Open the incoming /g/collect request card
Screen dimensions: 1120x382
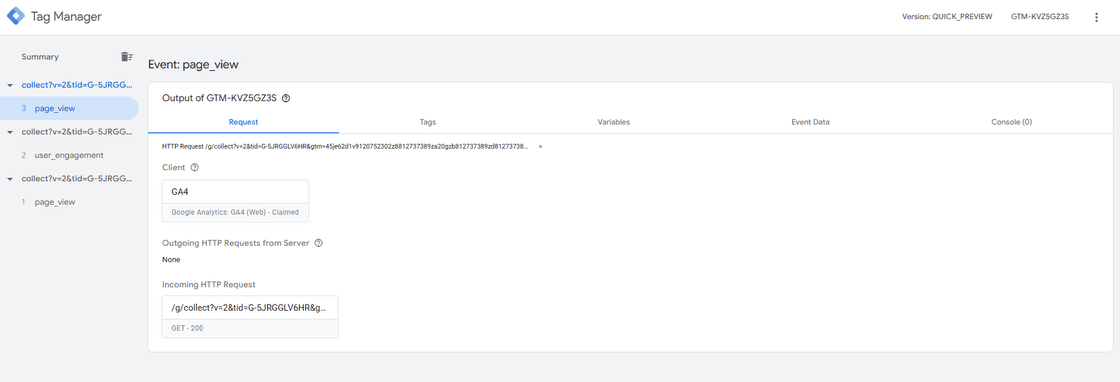tap(250, 316)
